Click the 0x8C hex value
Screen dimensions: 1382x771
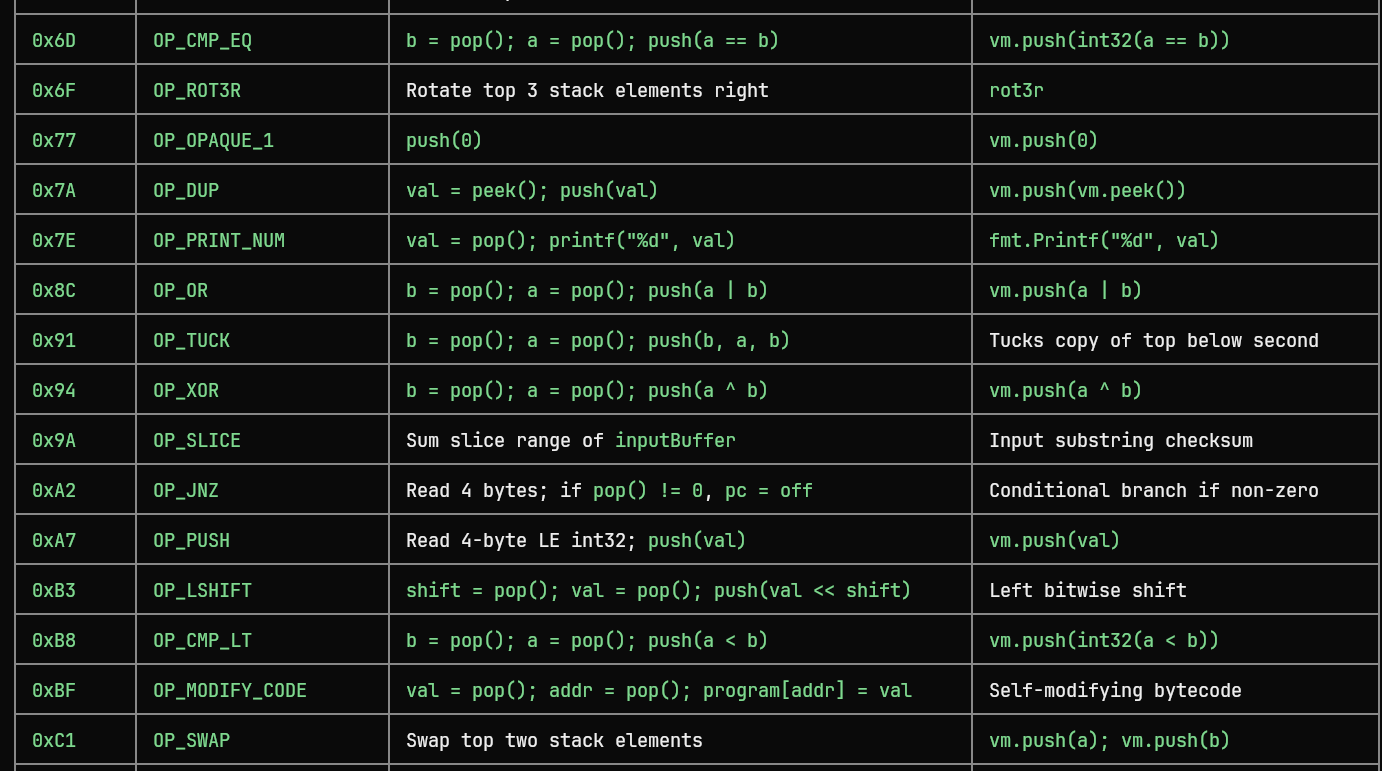coord(54,290)
